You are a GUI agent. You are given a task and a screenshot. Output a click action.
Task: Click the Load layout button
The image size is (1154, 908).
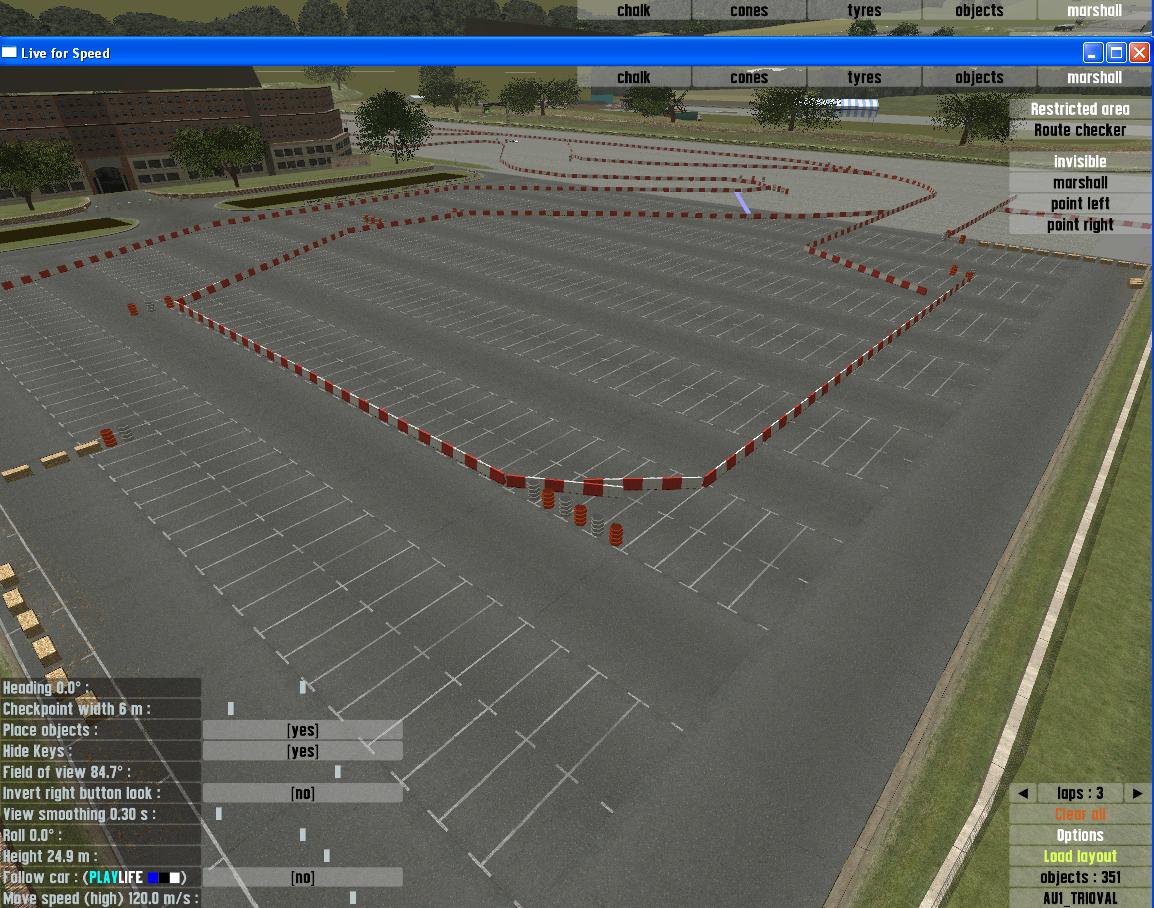click(x=1080, y=856)
